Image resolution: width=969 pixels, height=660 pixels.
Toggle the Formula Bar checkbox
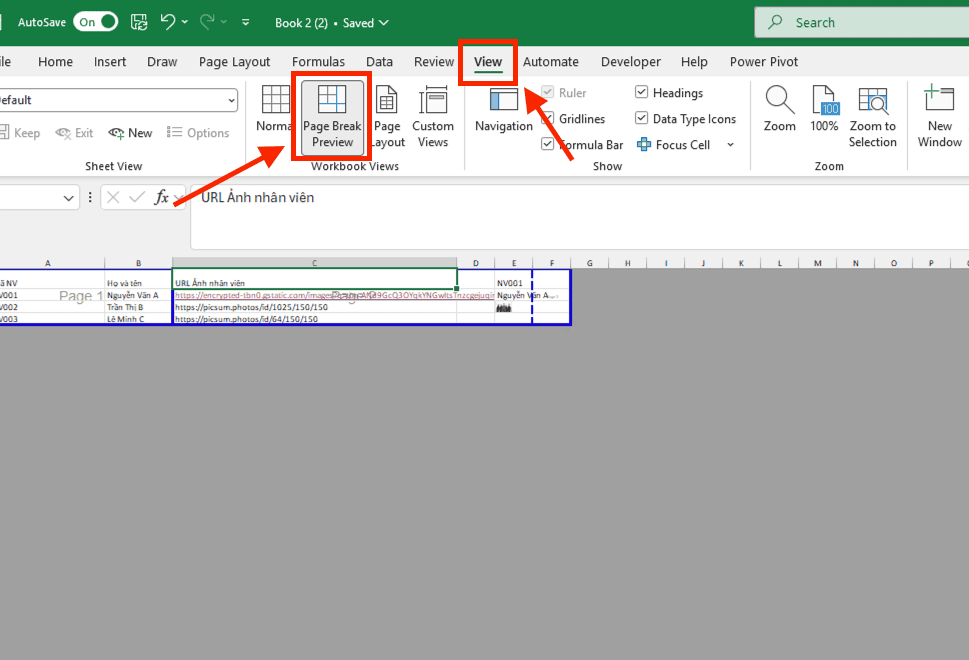pyautogui.click(x=548, y=144)
